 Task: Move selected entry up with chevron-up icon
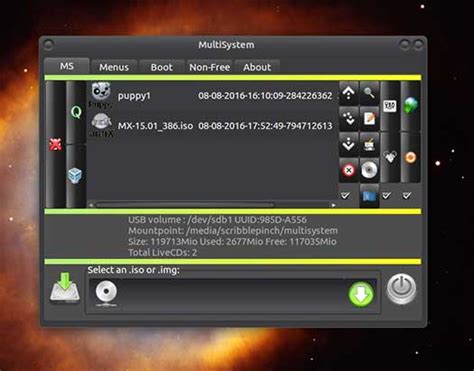coord(349,93)
